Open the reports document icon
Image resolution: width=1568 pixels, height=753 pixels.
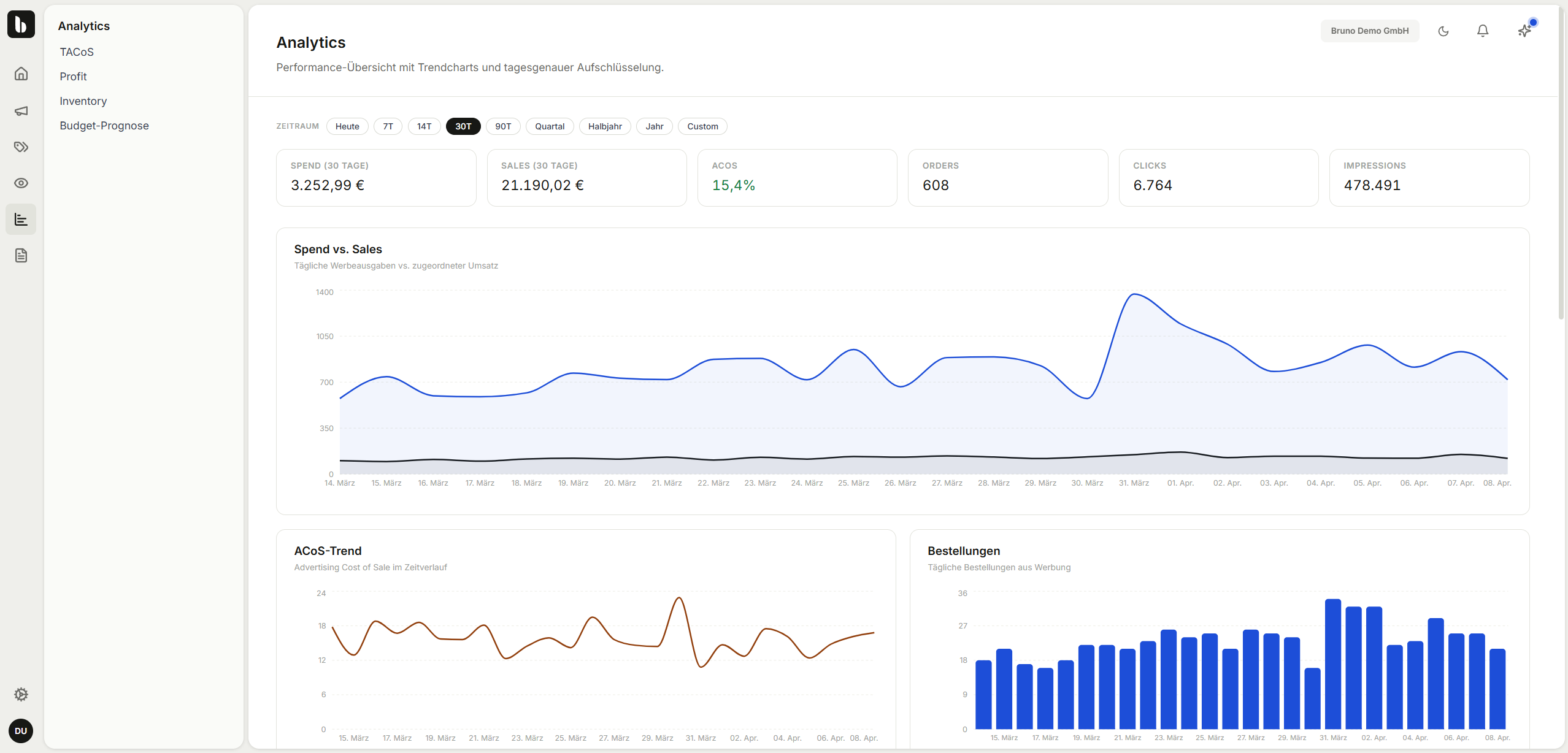tap(21, 255)
